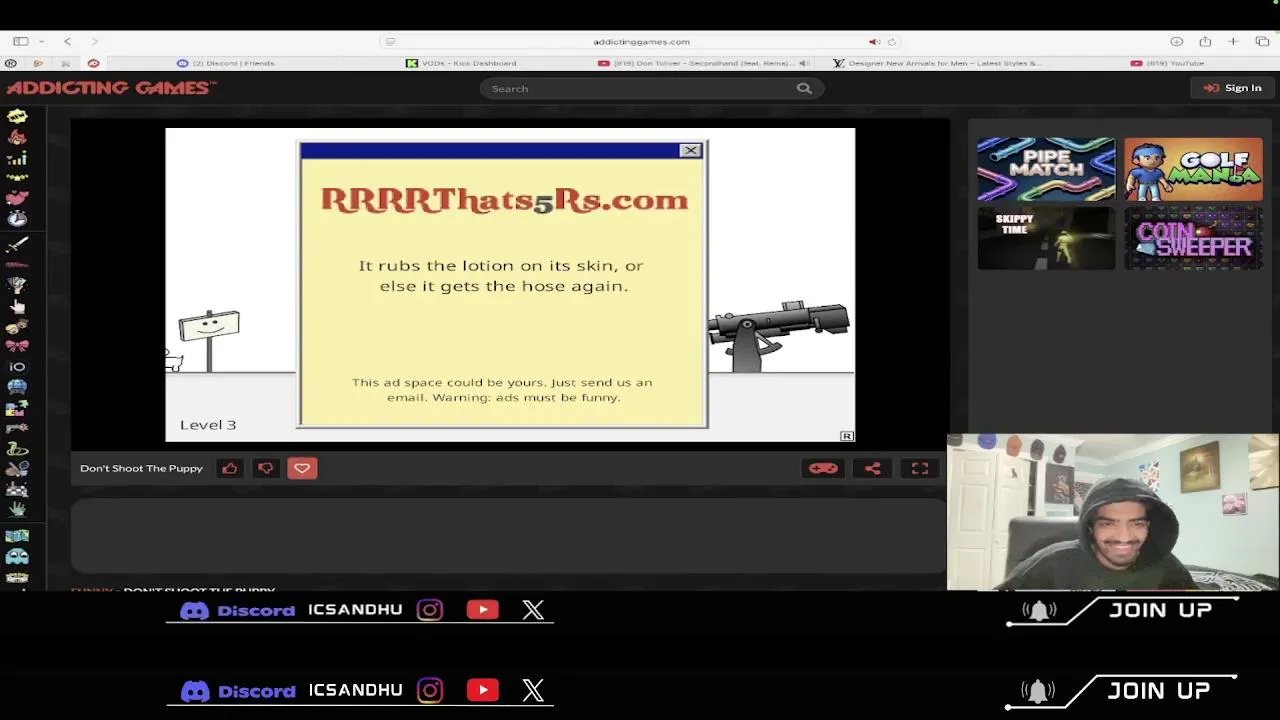Click the Addicting Games logo
The width and height of the screenshot is (1280, 720).
111,88
